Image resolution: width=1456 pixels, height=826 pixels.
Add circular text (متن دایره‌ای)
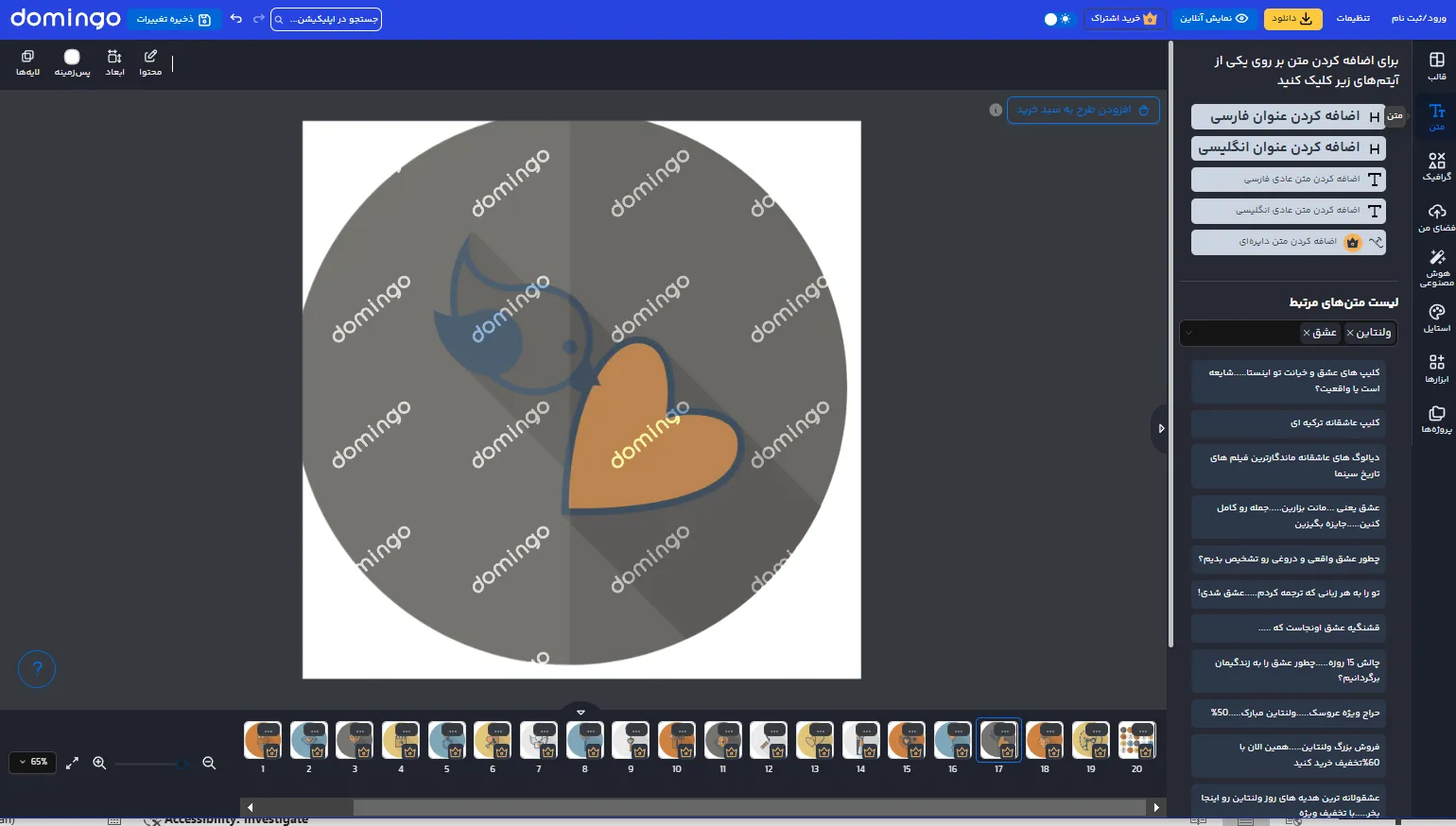1288,242
